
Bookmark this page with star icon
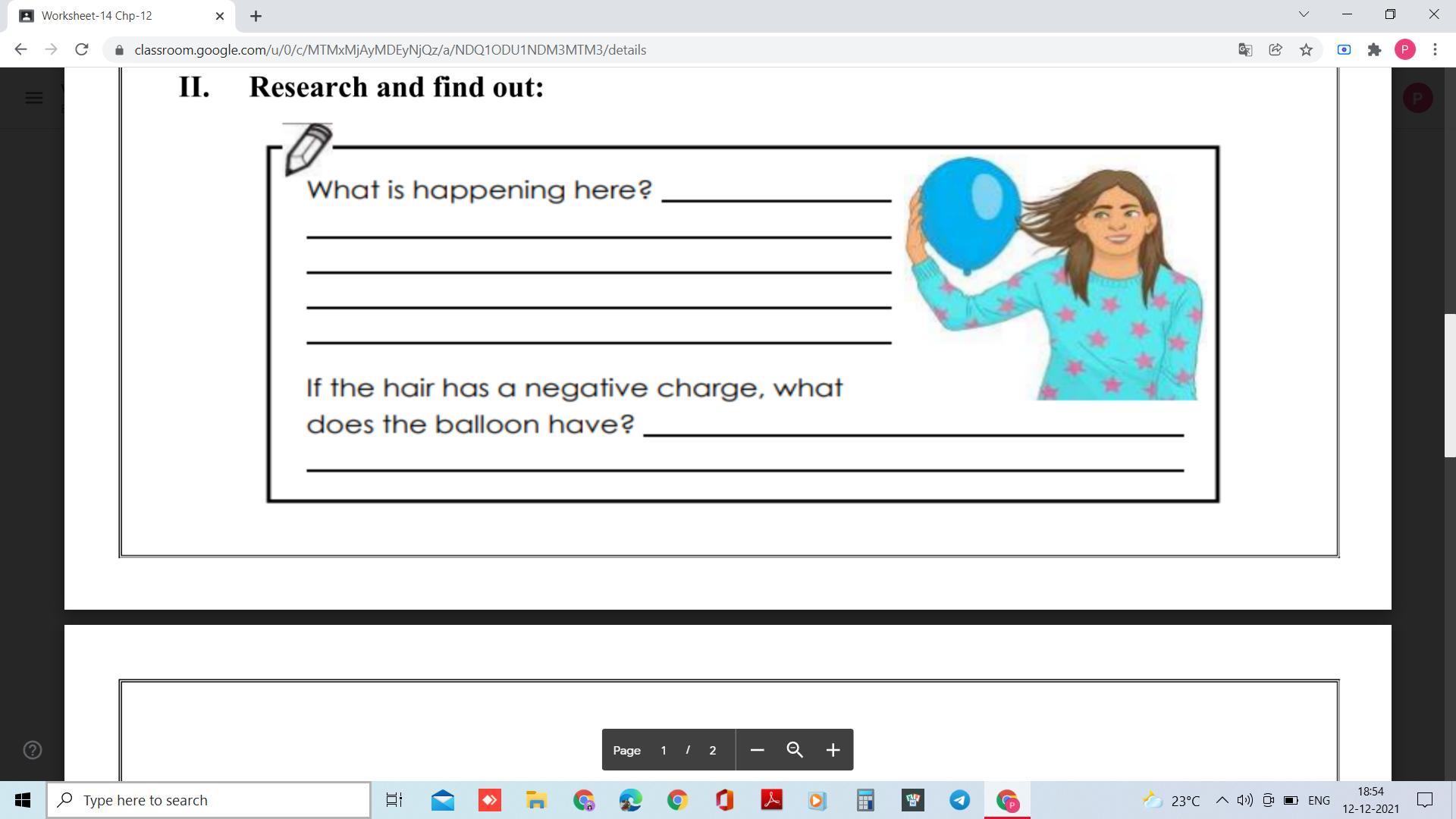pos(1306,50)
